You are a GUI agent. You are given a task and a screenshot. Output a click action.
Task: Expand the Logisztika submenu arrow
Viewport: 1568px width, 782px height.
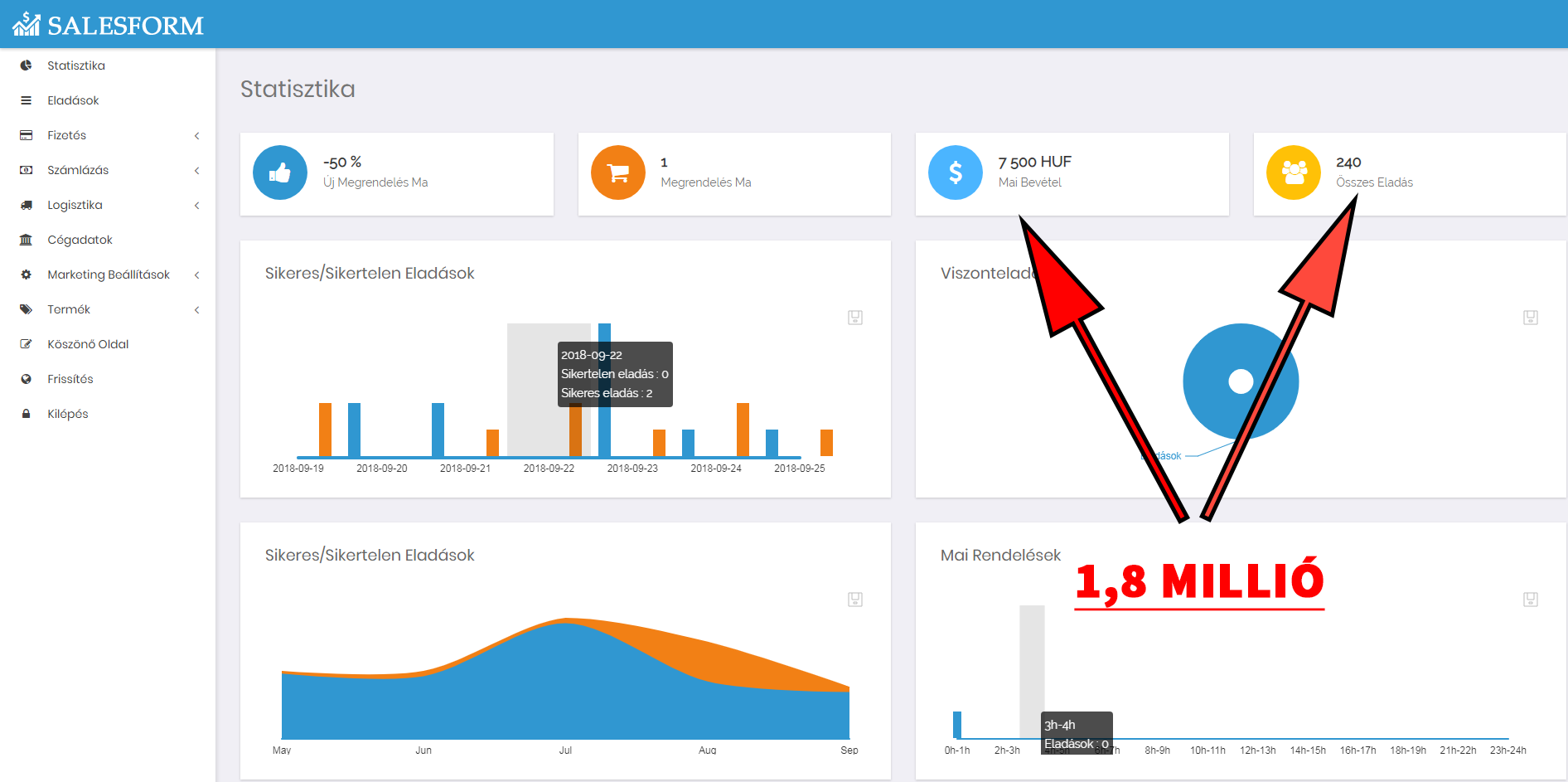point(196,206)
